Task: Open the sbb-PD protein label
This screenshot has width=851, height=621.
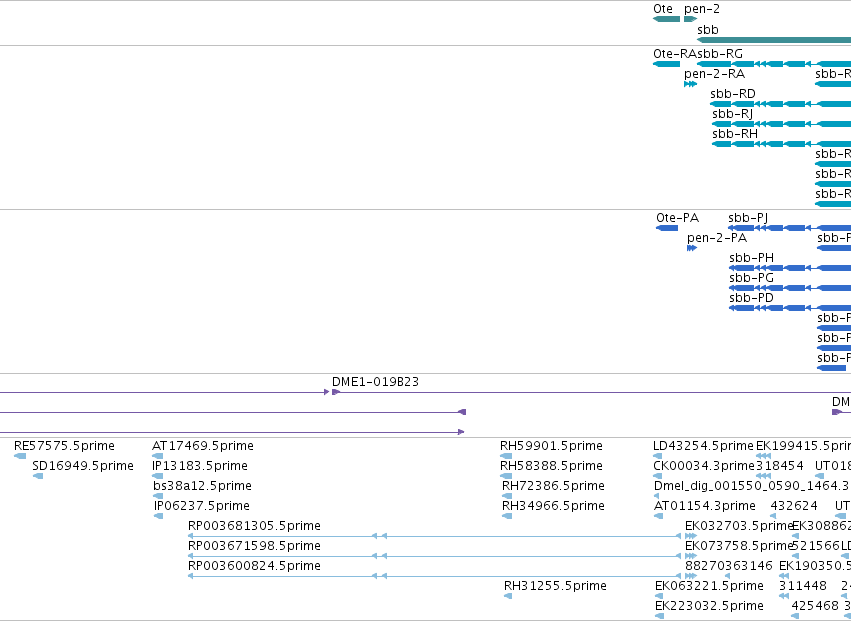Action: (752, 299)
